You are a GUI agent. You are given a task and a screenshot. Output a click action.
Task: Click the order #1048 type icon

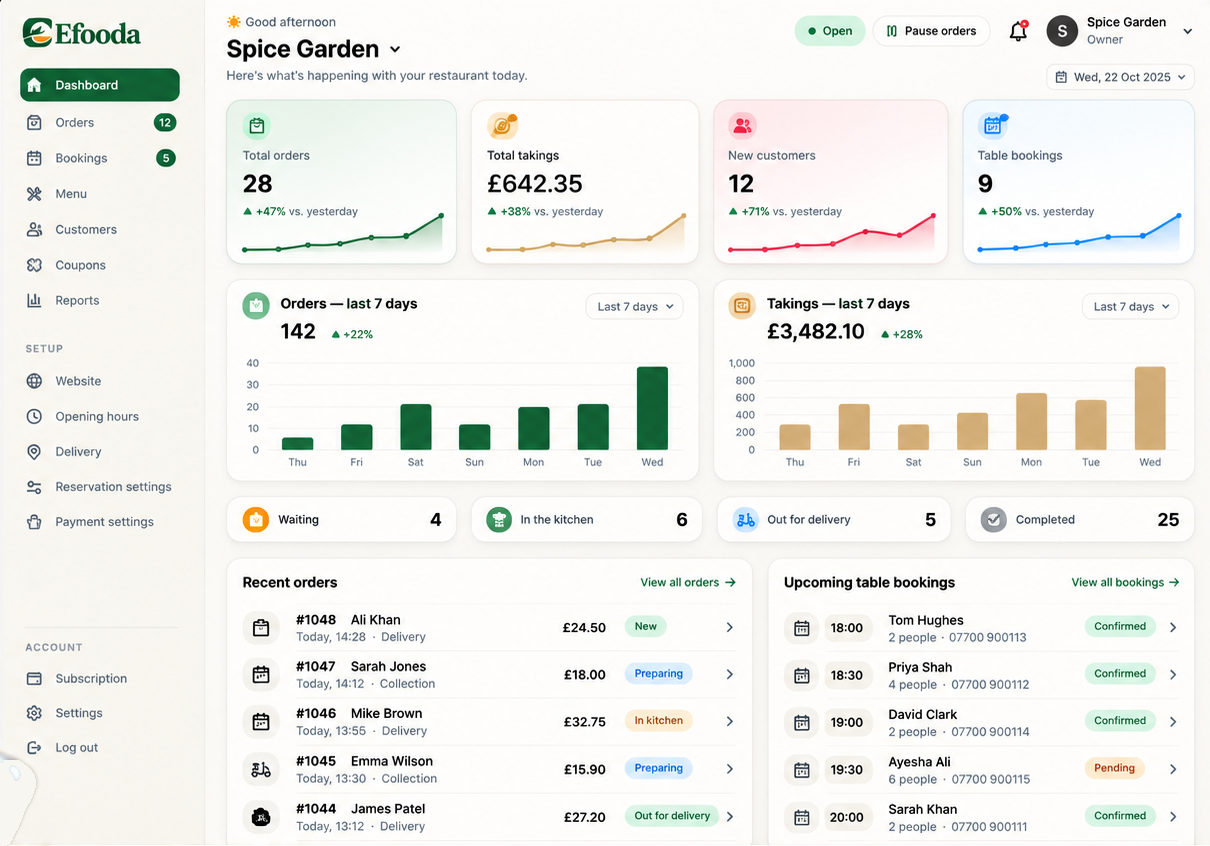click(261, 628)
